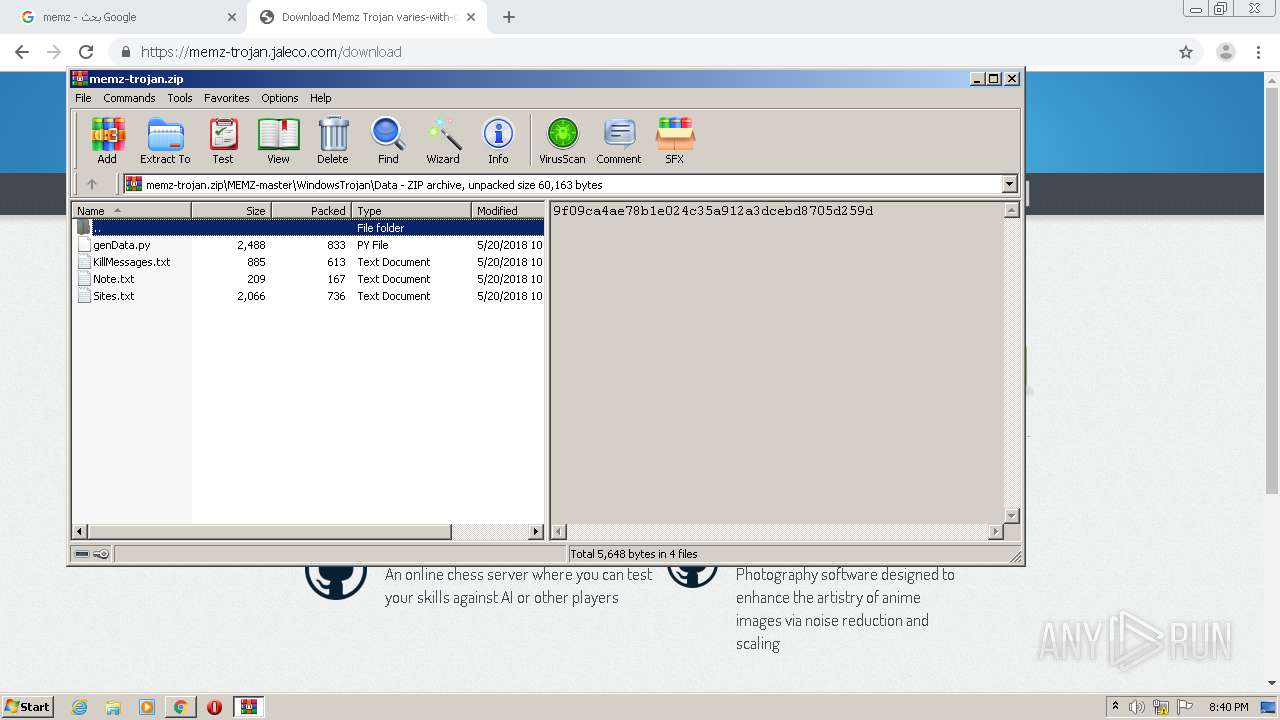This screenshot has width=1280, height=720.
Task: Show hidden system tray icons
Action: coord(1115,707)
